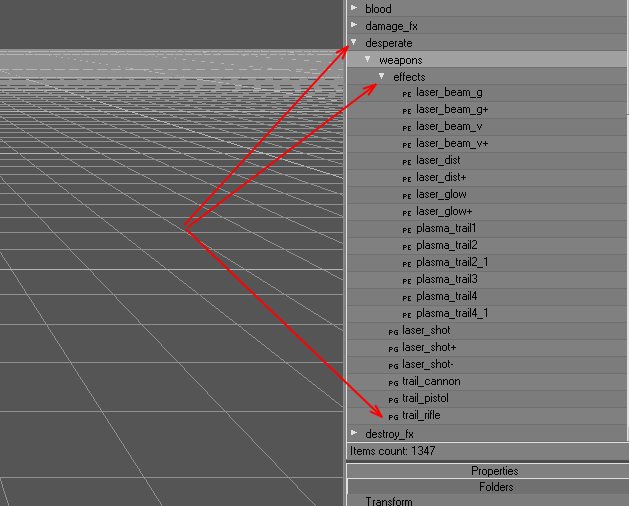This screenshot has width=629, height=506.
Task: Select the laser_beam_g+ effect name
Action: 452,110
